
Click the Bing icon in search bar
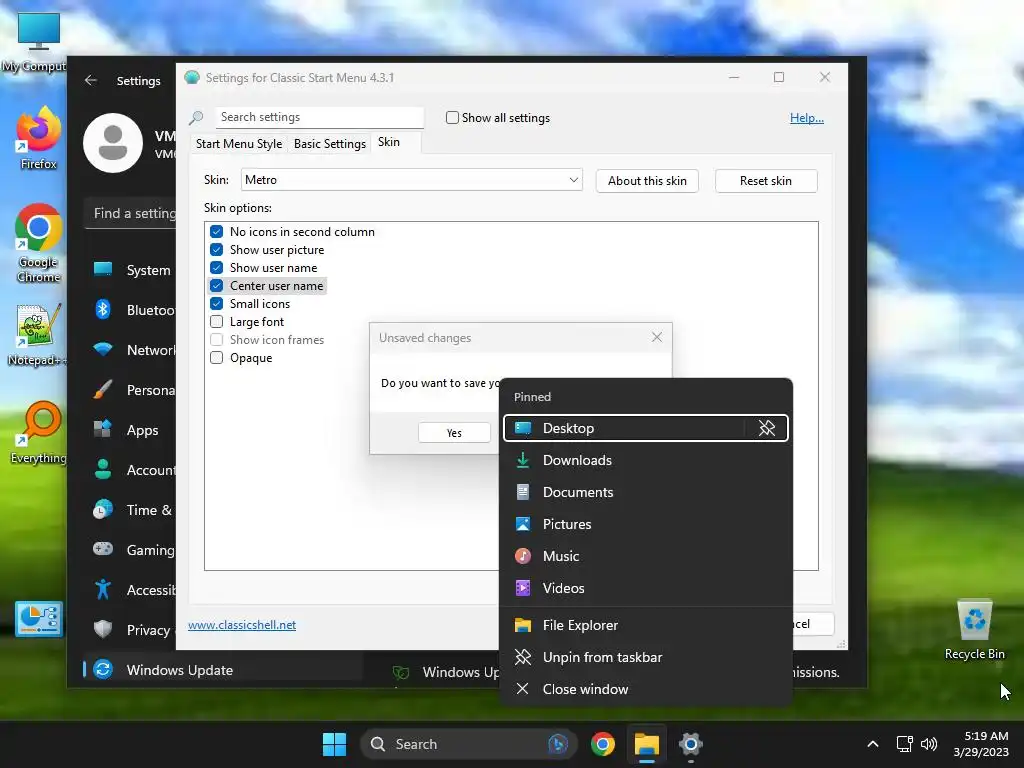coord(557,744)
